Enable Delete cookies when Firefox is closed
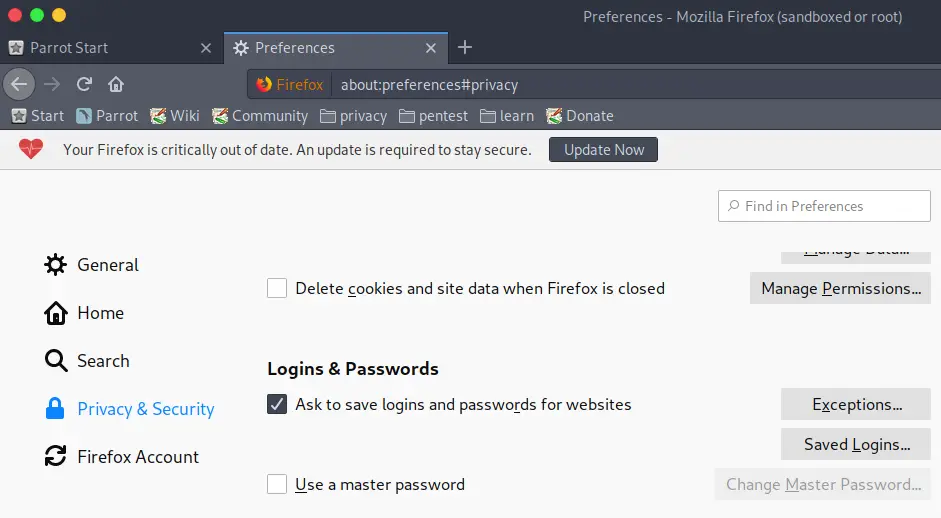This screenshot has height=518, width=941. pyautogui.click(x=277, y=288)
